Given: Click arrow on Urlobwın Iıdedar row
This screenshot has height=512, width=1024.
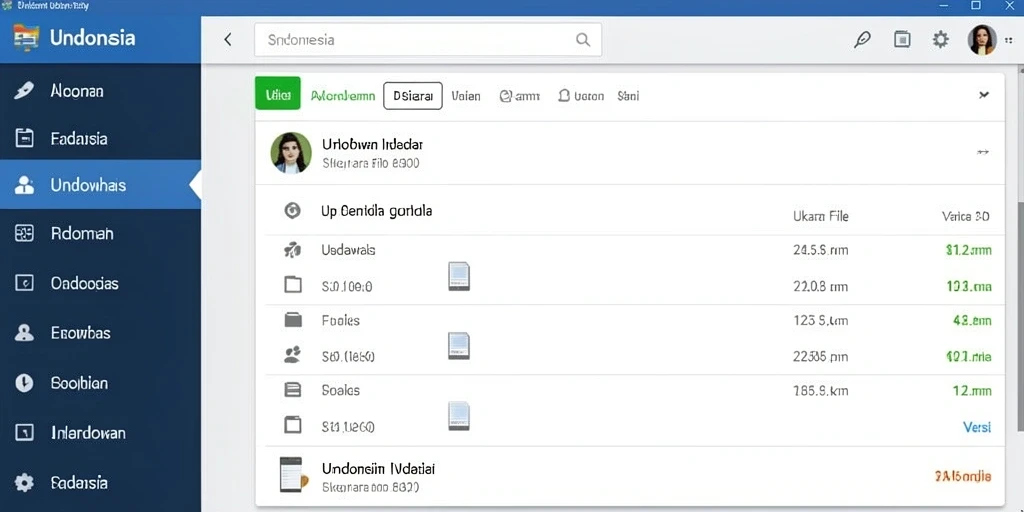Looking at the screenshot, I should 983,152.
